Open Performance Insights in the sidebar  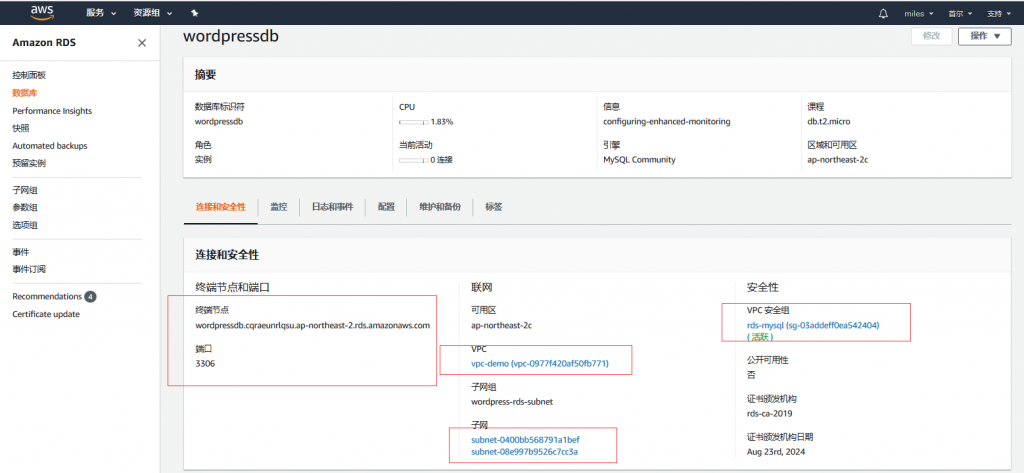(52, 111)
